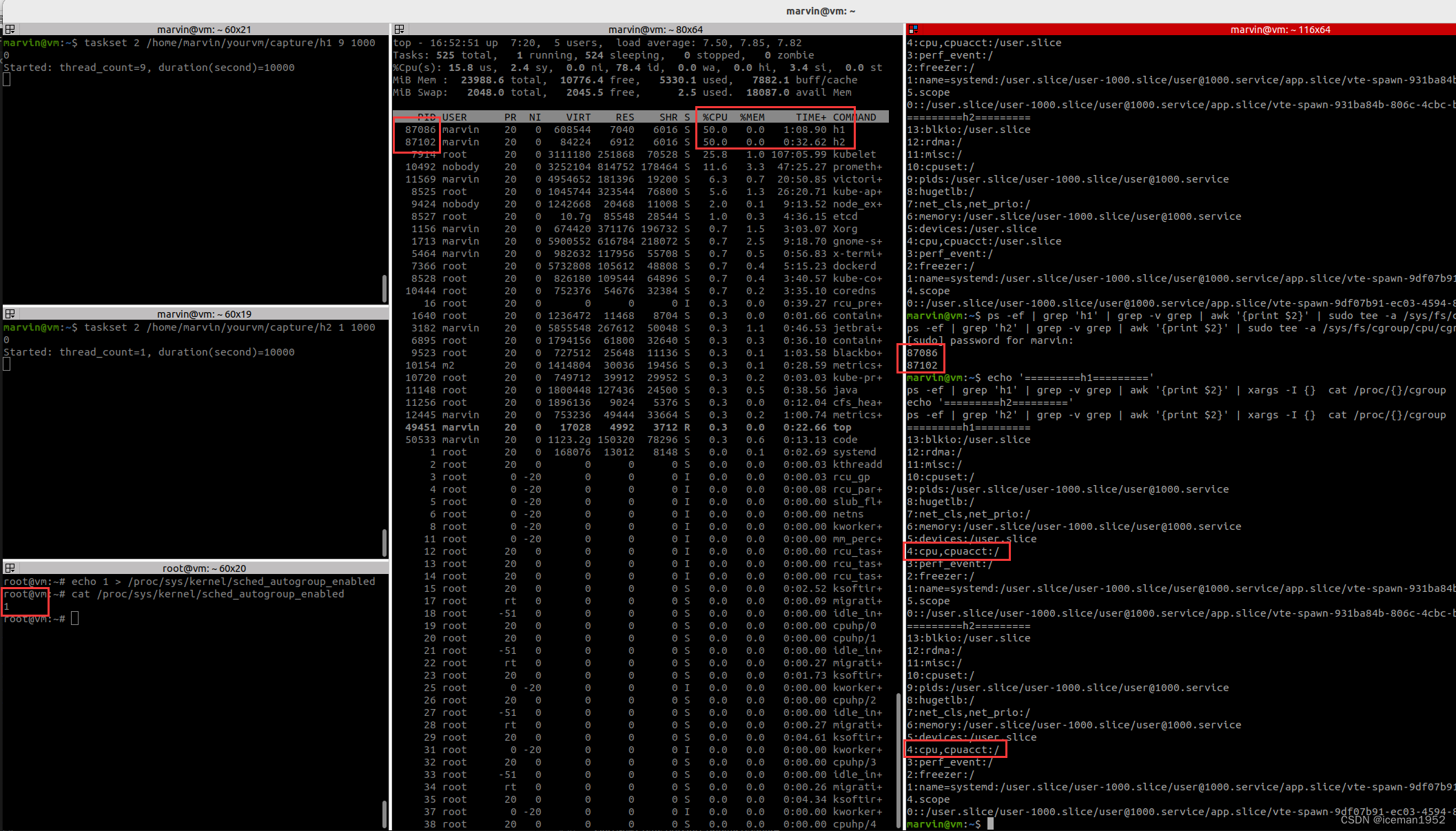This screenshot has height=831, width=1456.
Task: Click the echo 1 > sched_autogroup_enabled command
Action: click(x=223, y=582)
